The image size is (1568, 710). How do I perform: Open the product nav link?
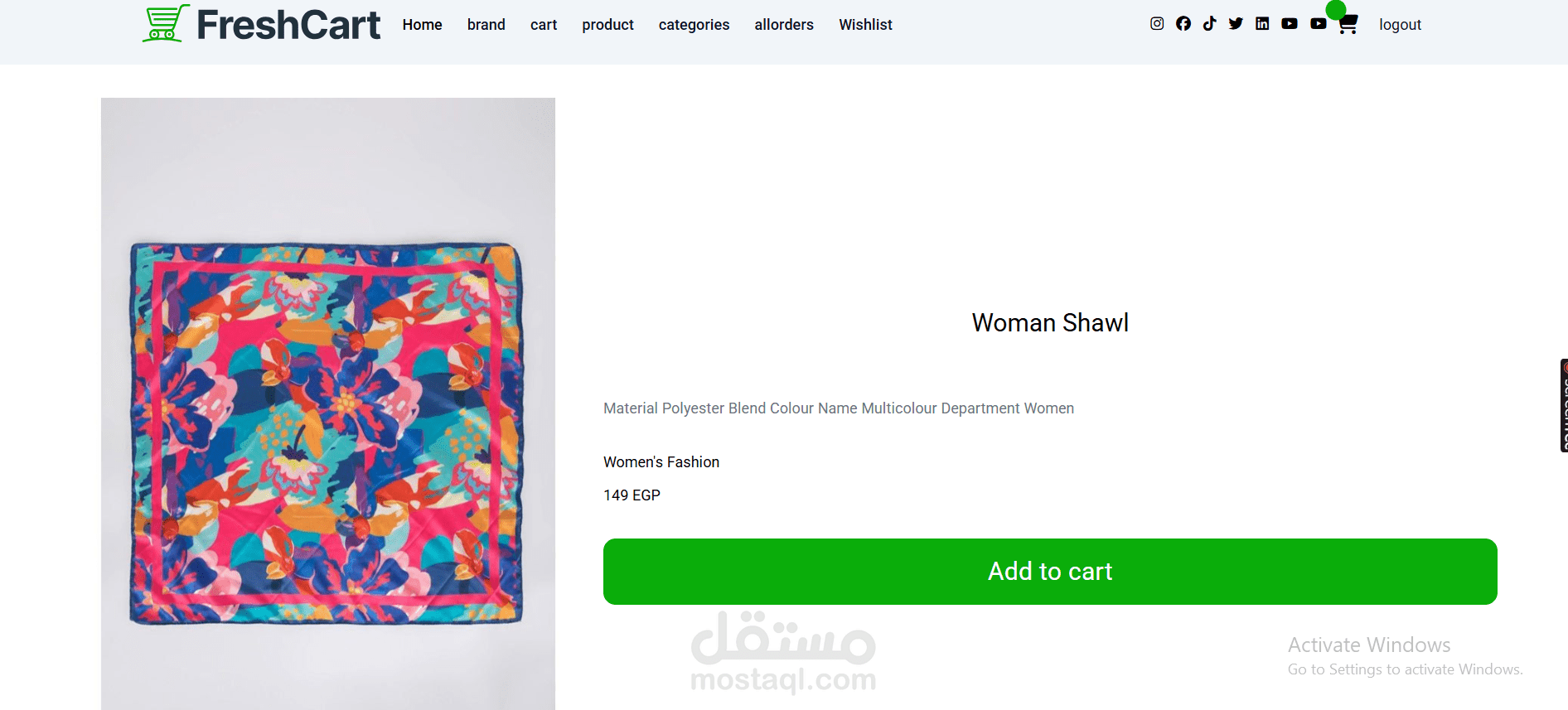608,25
